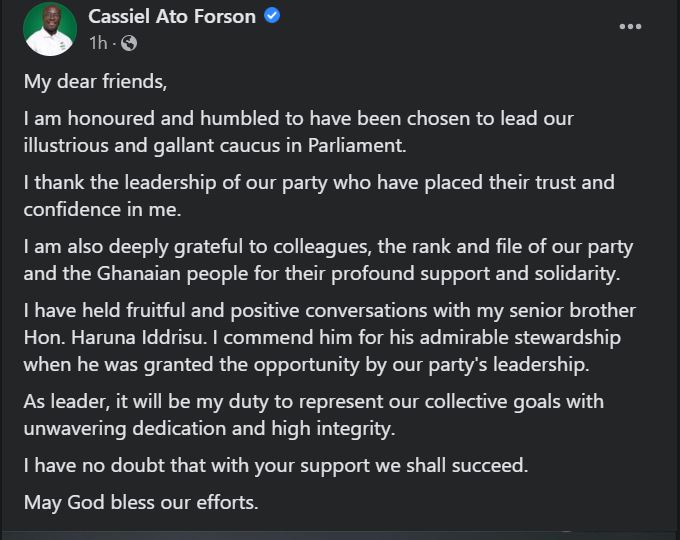Click the 'fruitful and positive conversations' line
Screen dimensions: 680x540
click(x=330, y=311)
